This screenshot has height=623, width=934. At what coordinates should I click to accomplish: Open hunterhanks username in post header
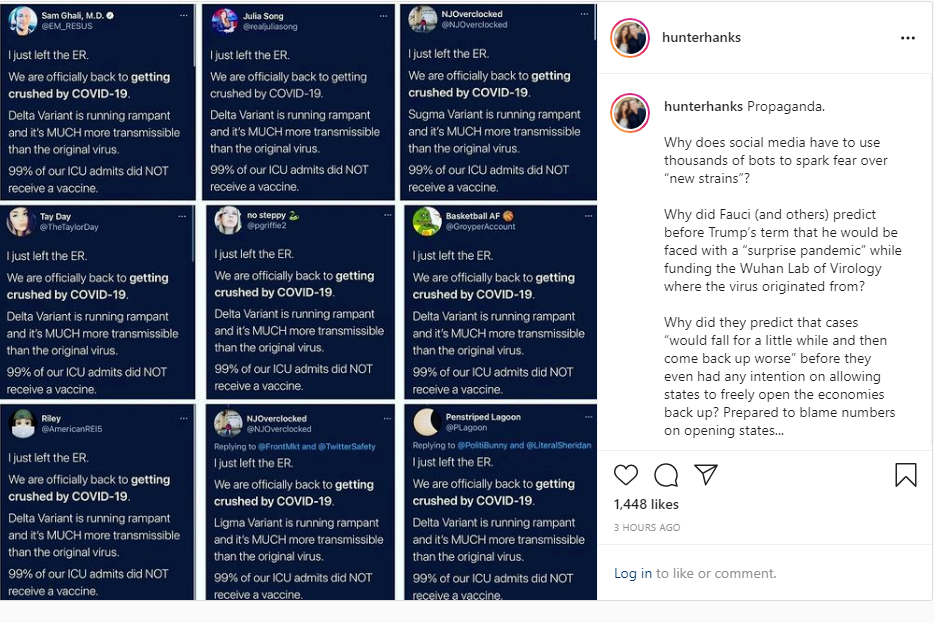[x=701, y=38]
